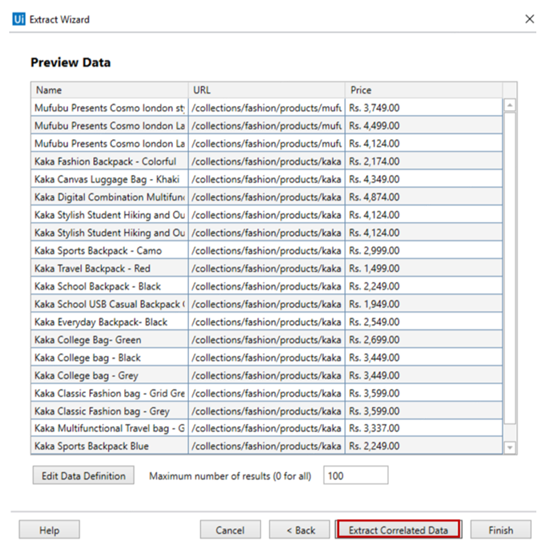Select the Rs. 2,174.00 price cell
Viewport: 554px width, 547px height.
[424, 161]
